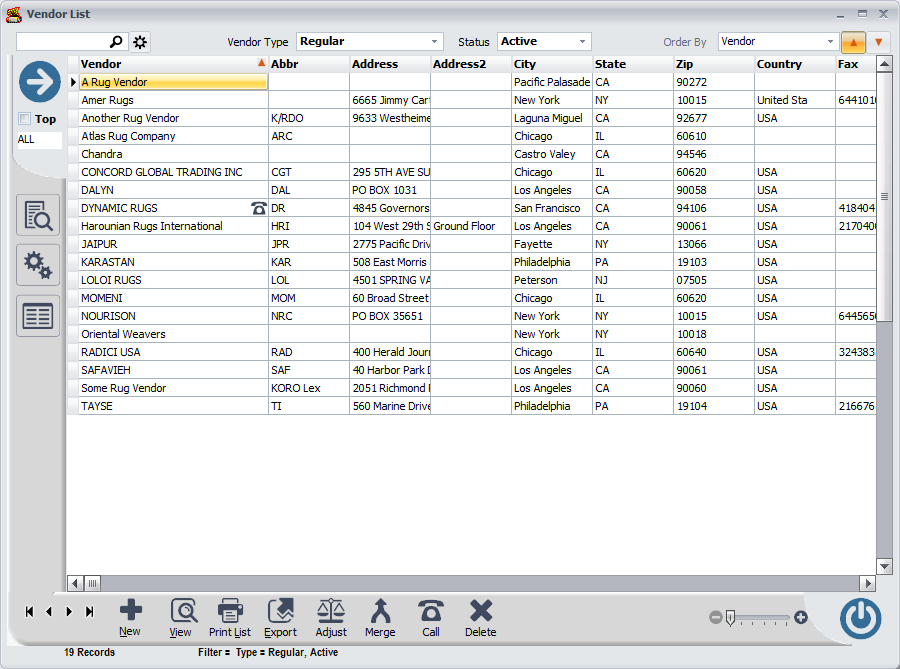View the selected vendor
The height and width of the screenshot is (669, 900).
(184, 618)
